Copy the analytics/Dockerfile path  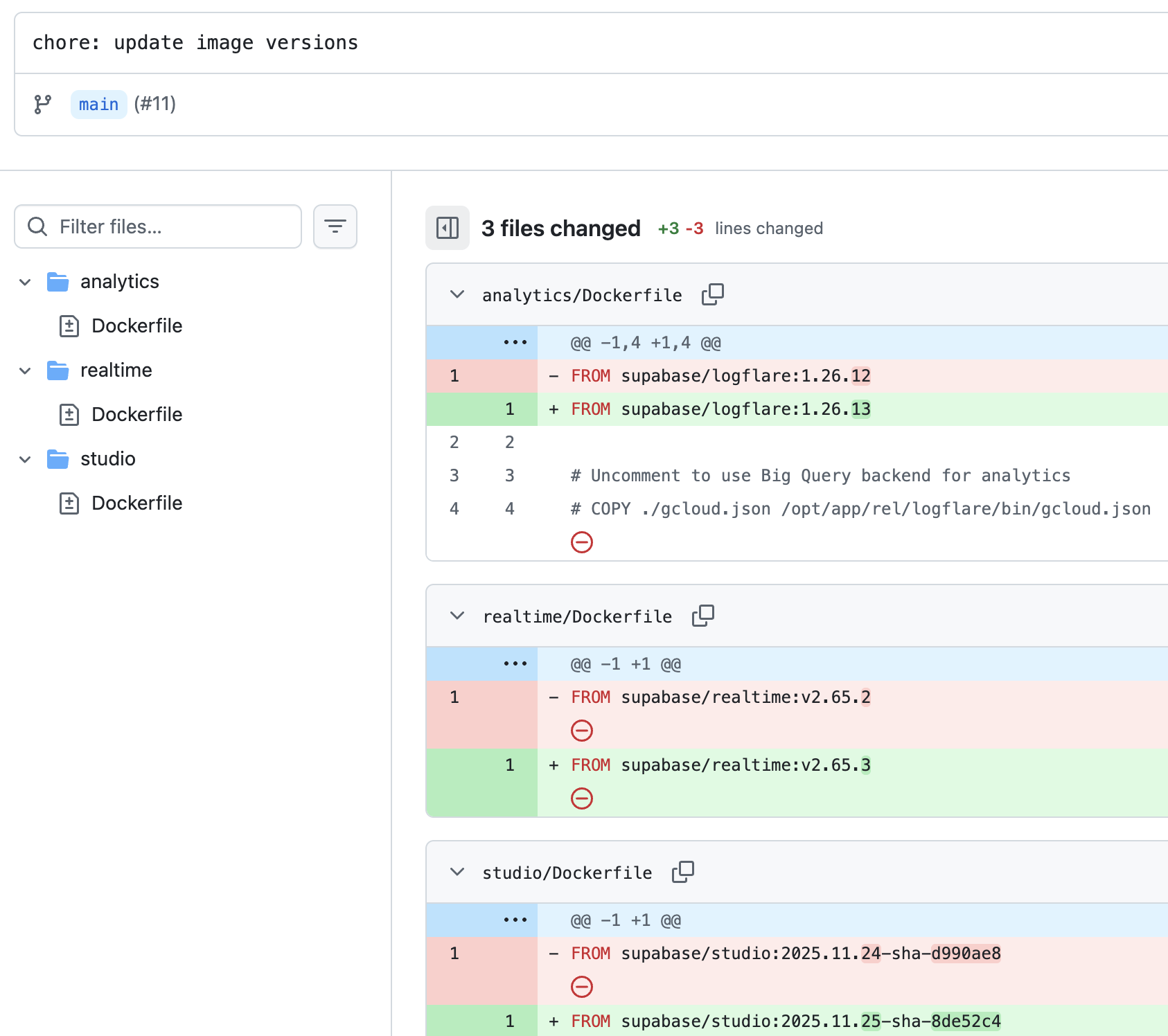pos(712,294)
